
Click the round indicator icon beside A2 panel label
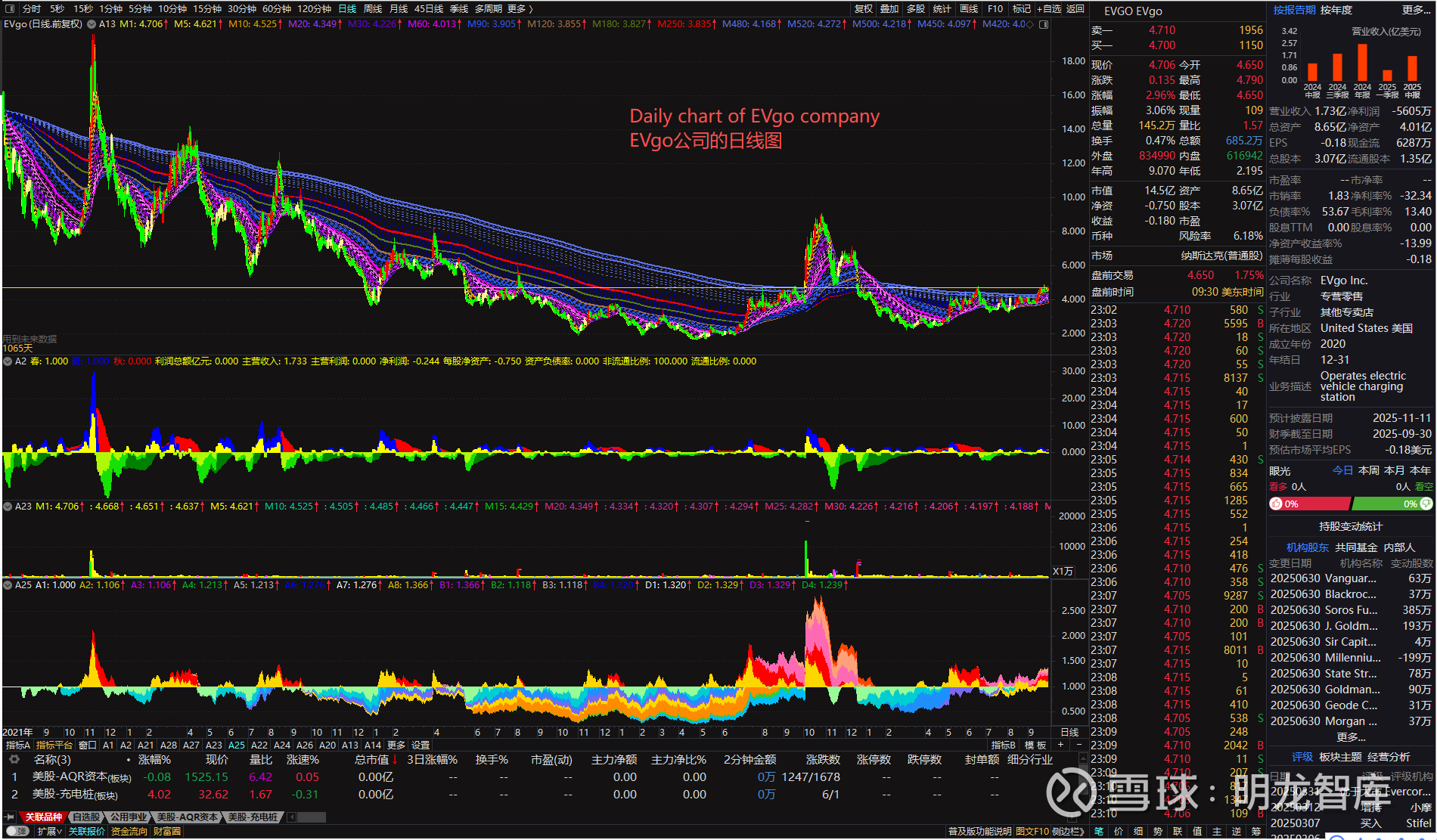(8, 361)
